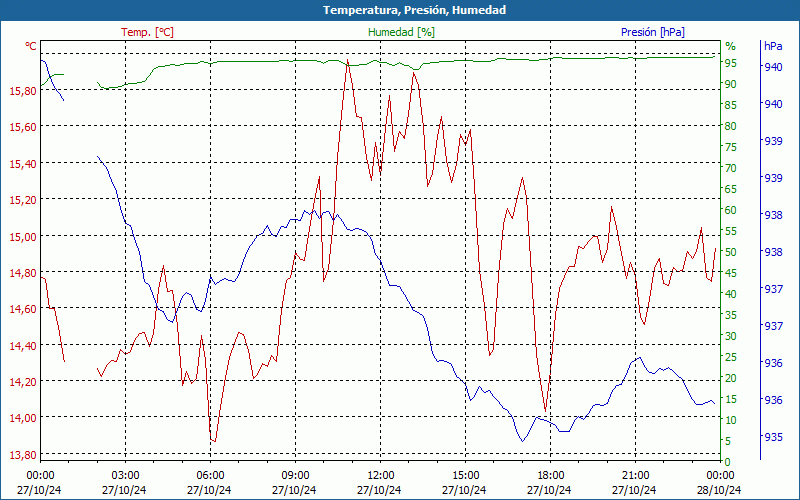Click the '60' humidity axis value
The height and width of the screenshot is (500, 800).
tap(731, 210)
